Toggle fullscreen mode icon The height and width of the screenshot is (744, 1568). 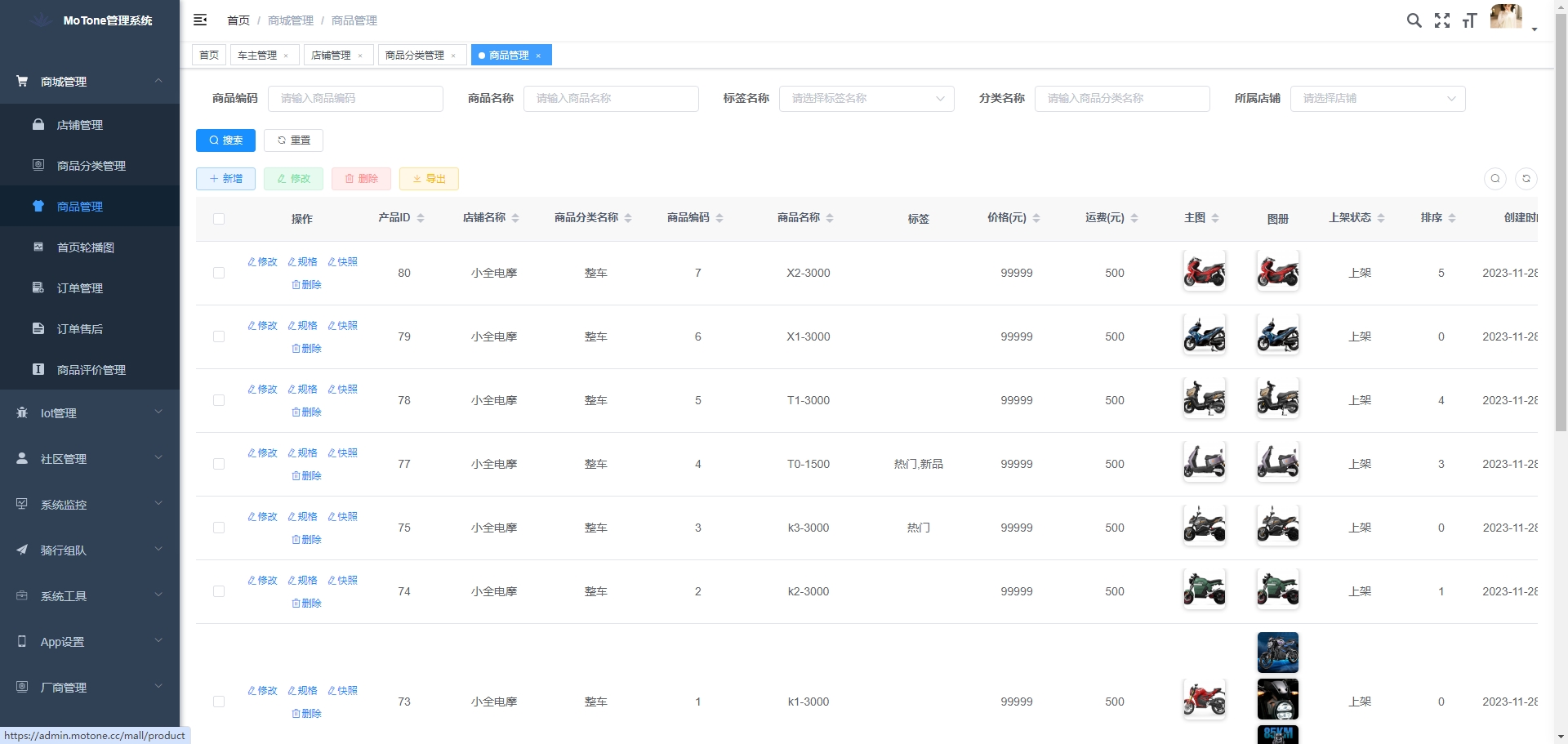[x=1442, y=20]
